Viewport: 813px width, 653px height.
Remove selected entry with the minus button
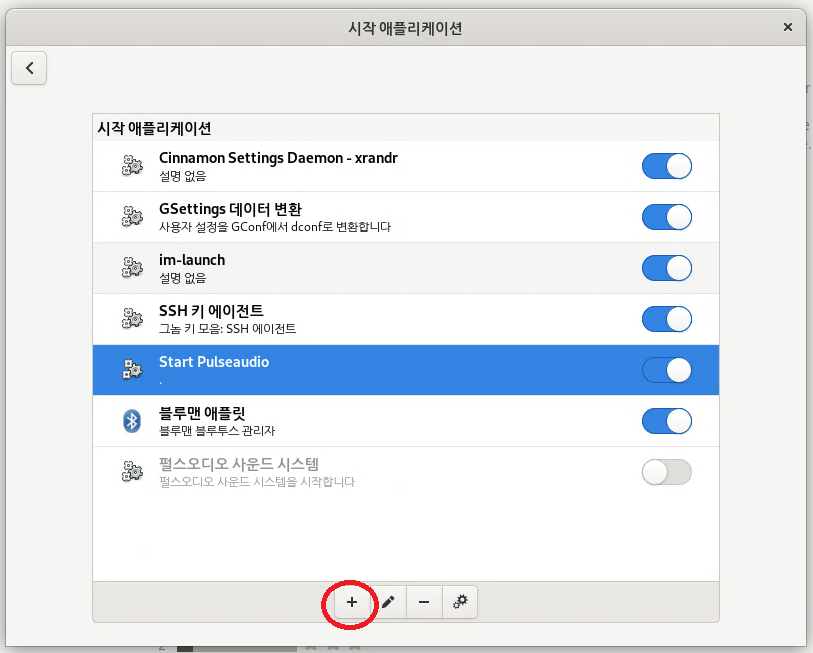coord(424,602)
